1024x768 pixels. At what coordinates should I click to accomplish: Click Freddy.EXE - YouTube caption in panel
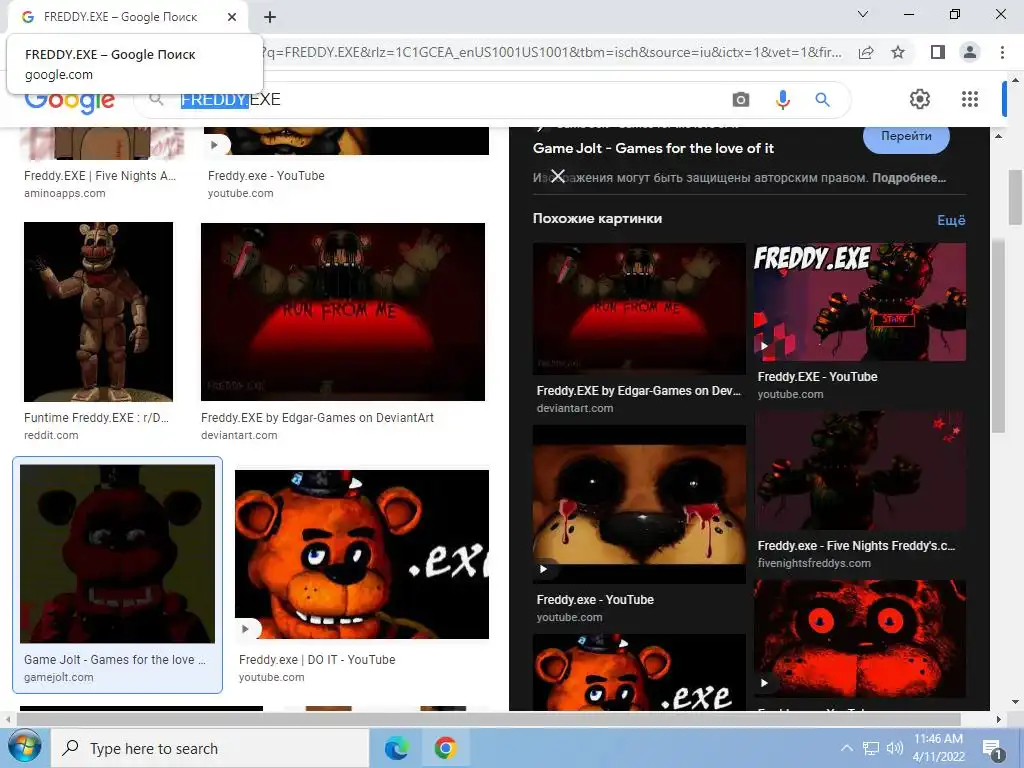click(x=817, y=376)
